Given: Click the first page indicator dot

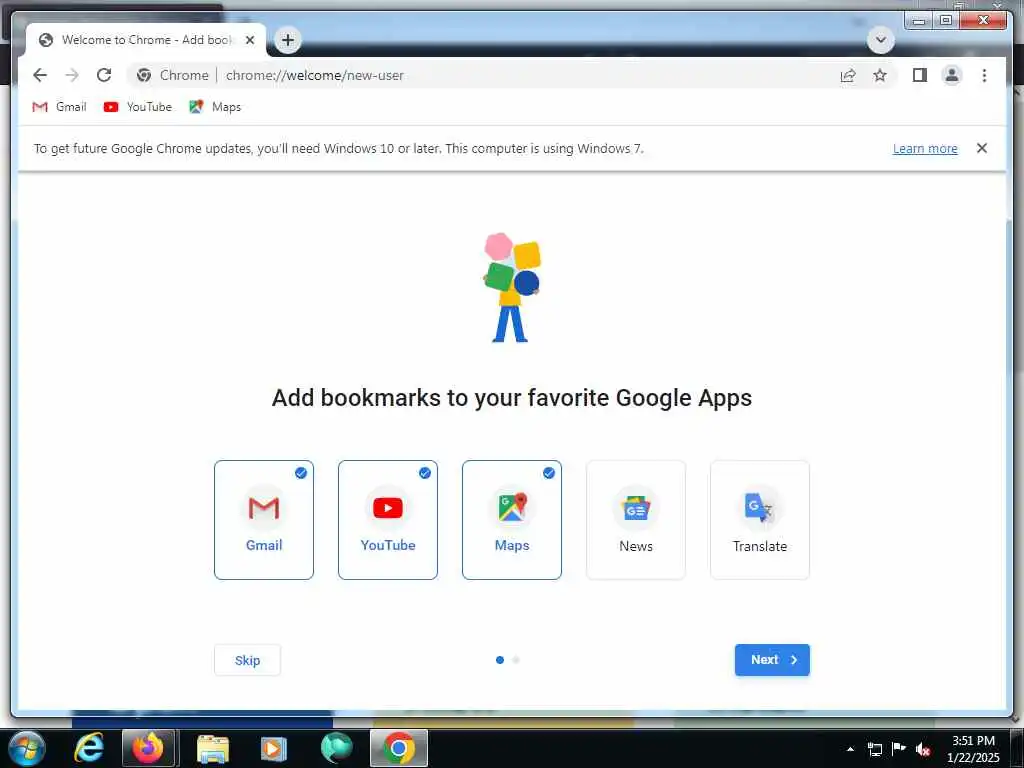Looking at the screenshot, I should pos(500,660).
